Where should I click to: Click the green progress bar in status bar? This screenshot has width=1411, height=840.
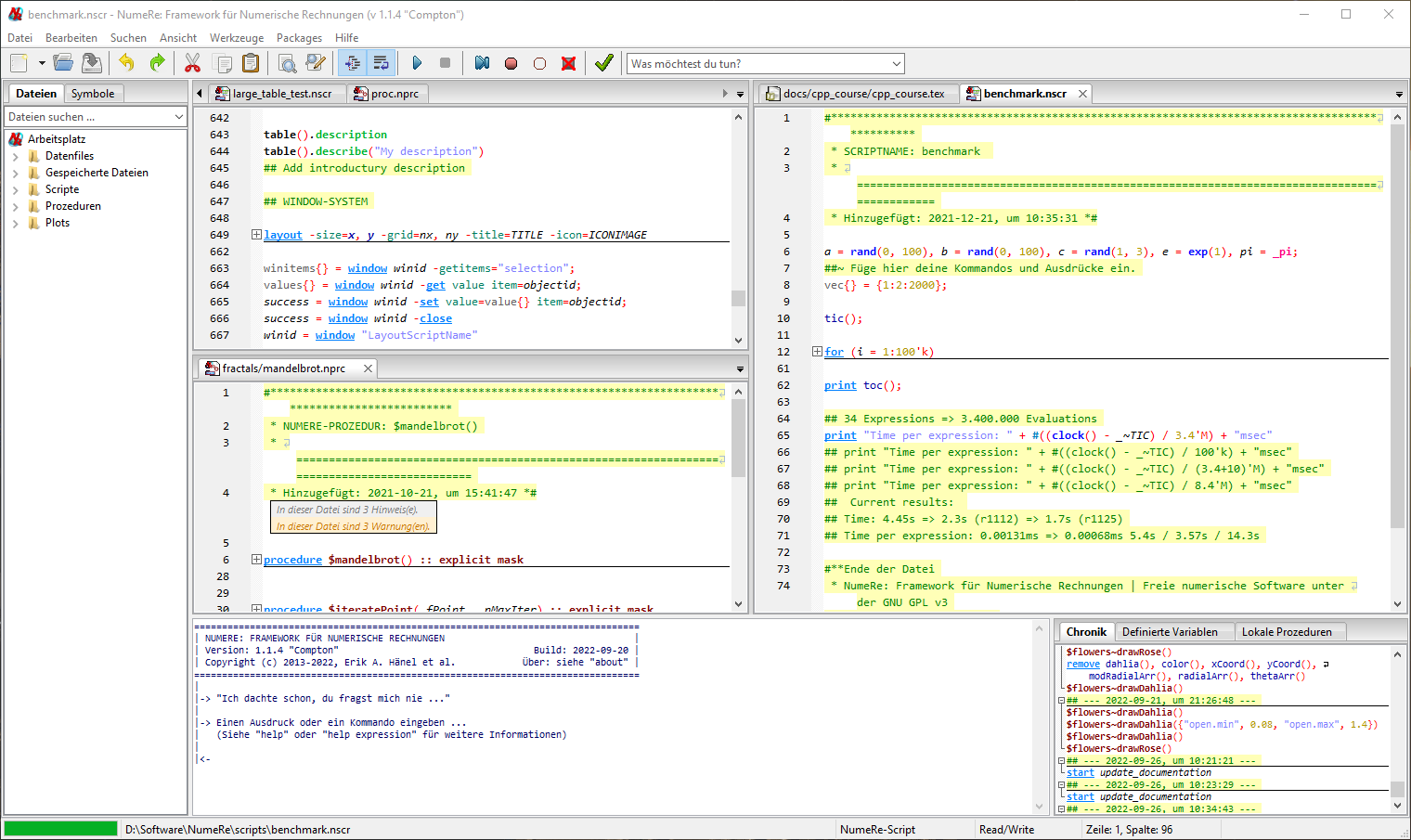[x=61, y=829]
